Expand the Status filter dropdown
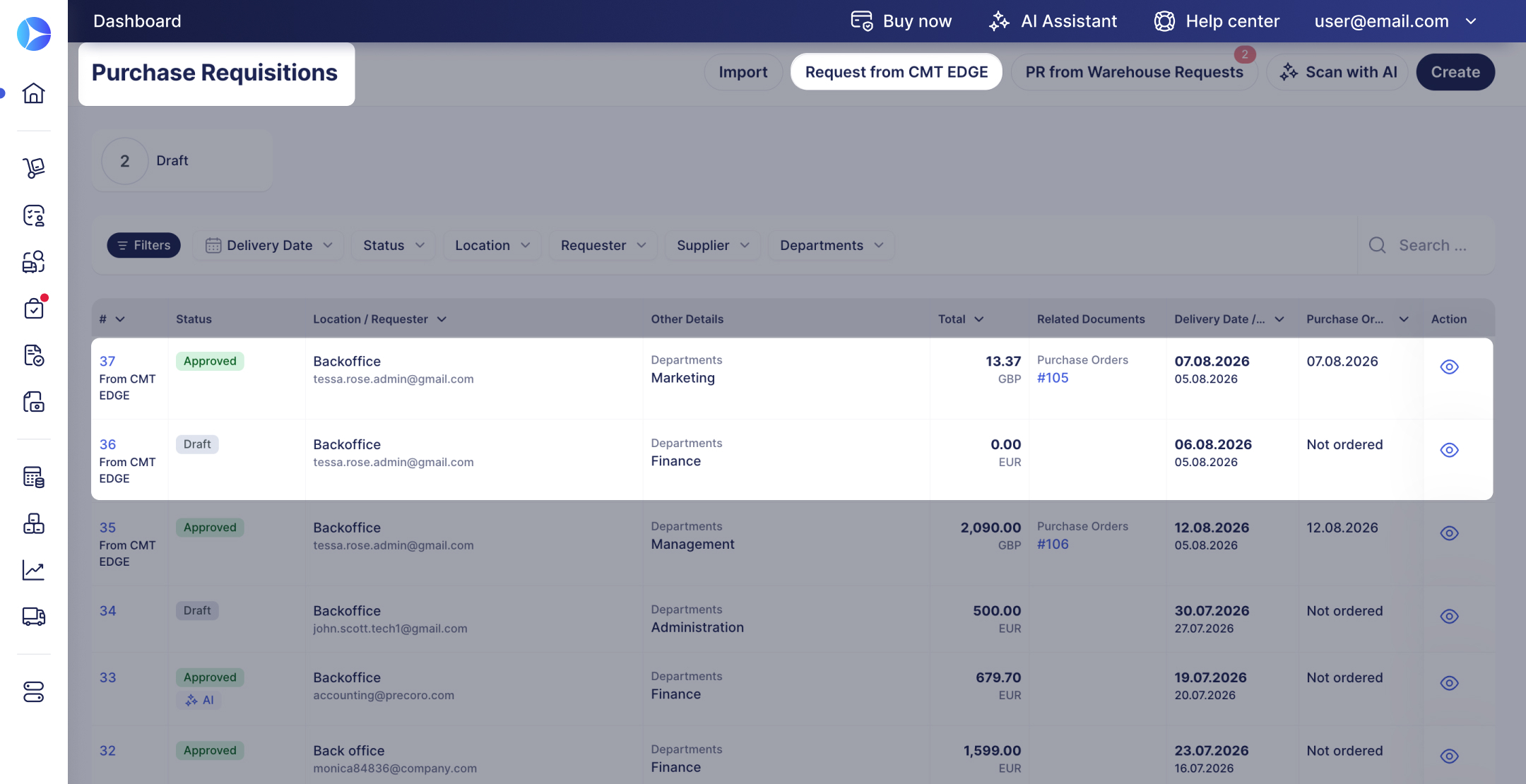This screenshot has width=1526, height=784. pyautogui.click(x=394, y=245)
